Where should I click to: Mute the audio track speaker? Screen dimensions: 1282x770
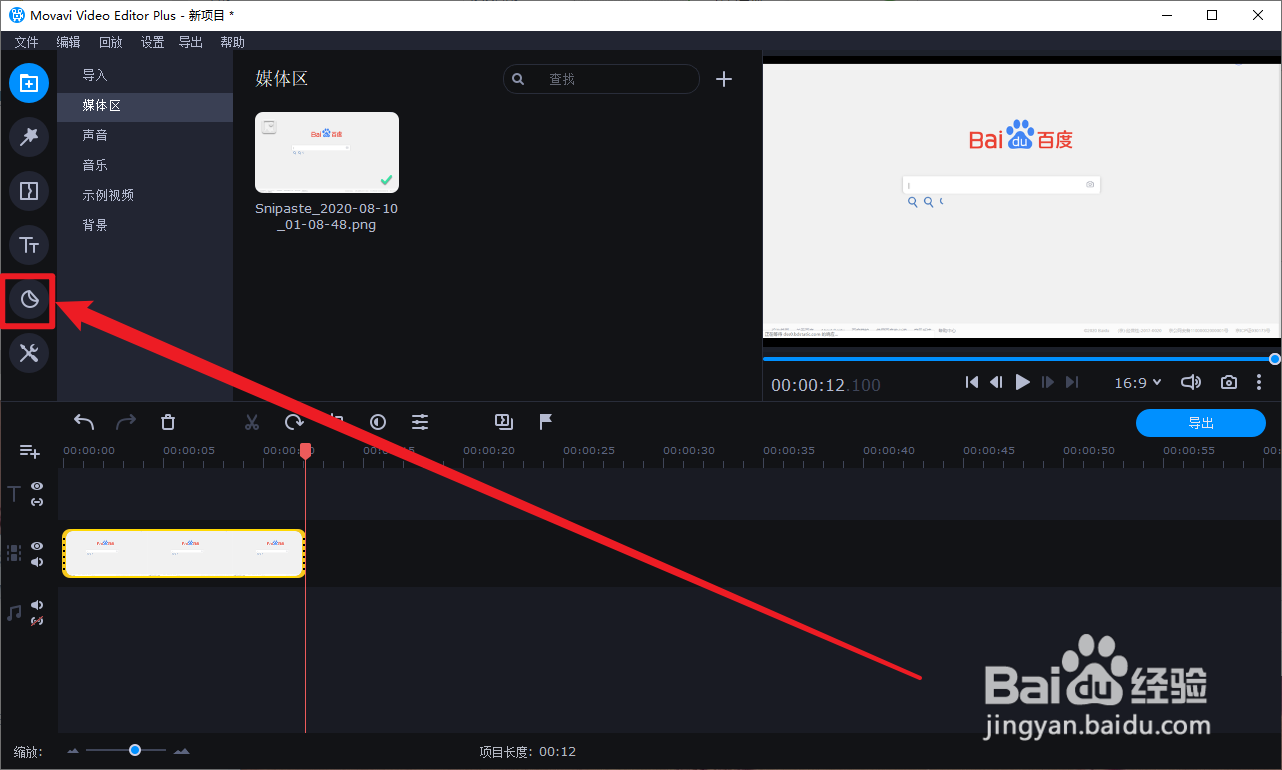[37, 605]
